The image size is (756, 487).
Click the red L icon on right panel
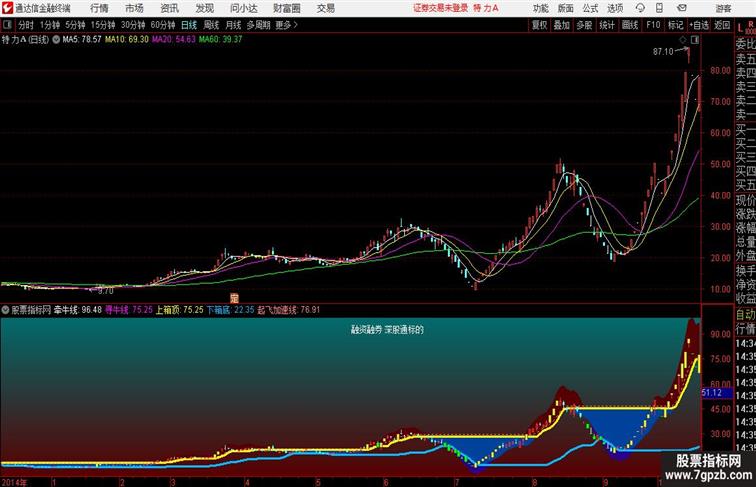pos(741,28)
